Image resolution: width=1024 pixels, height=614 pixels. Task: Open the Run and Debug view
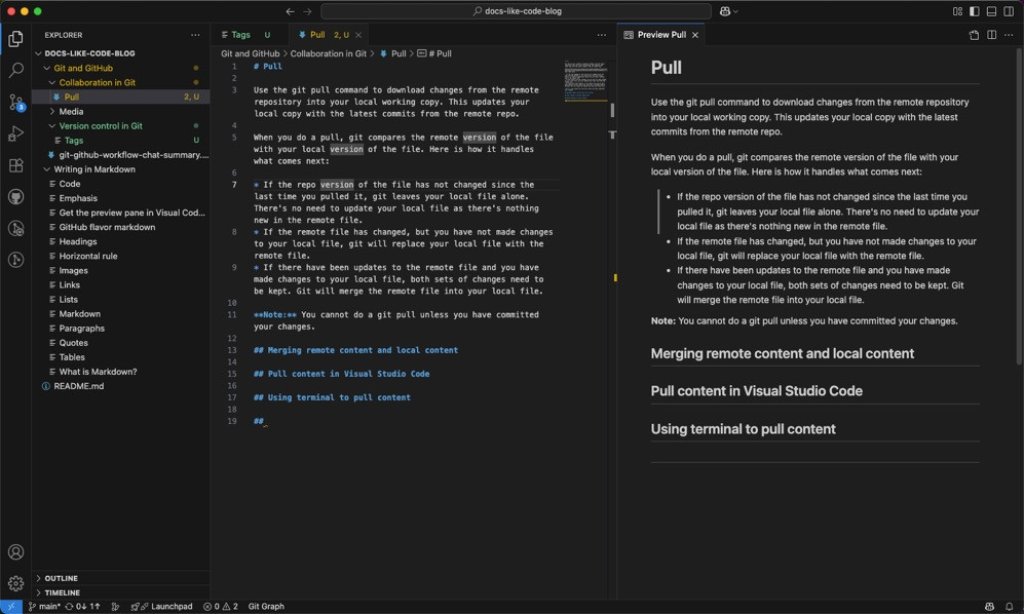coord(16,134)
